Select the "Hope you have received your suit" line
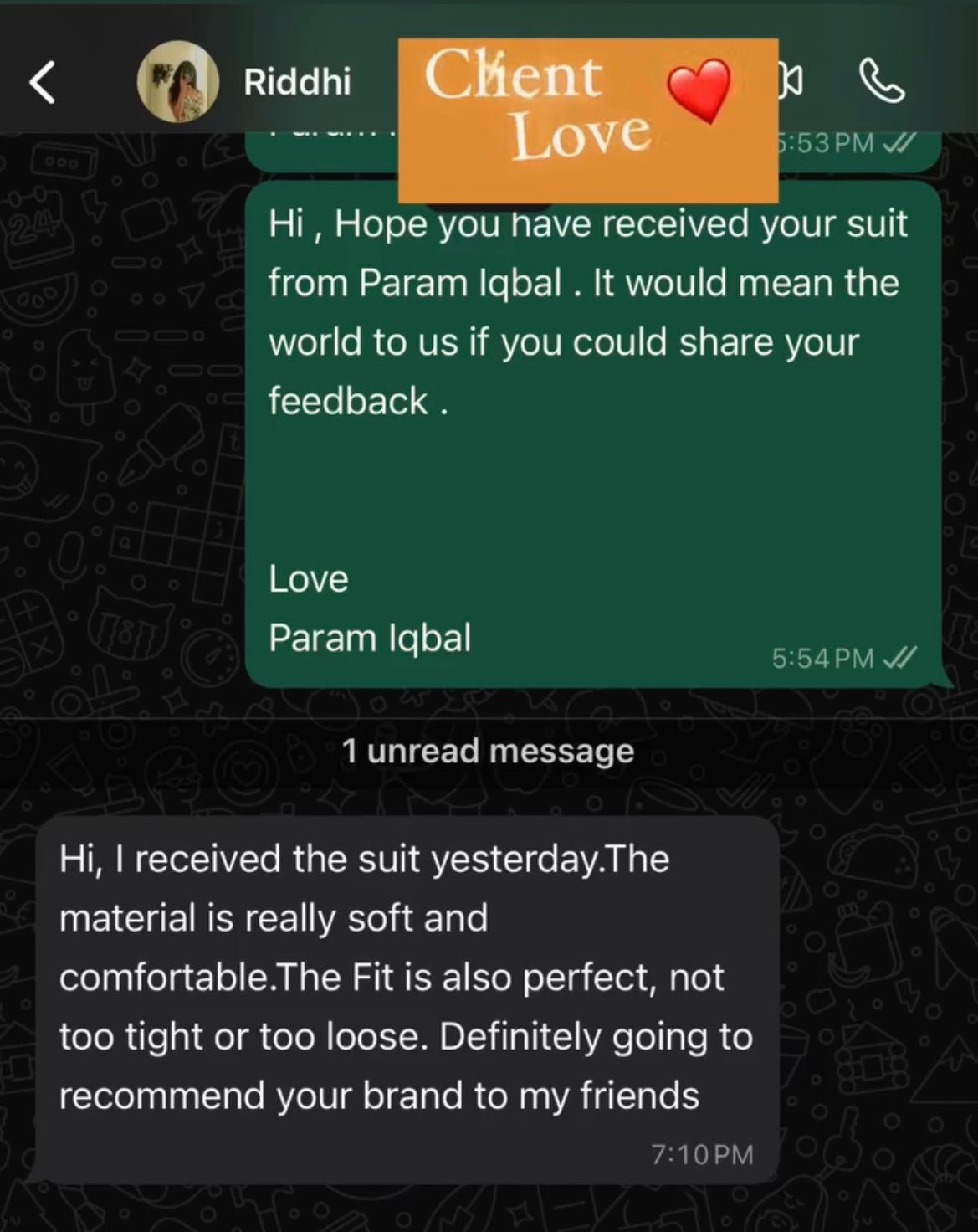This screenshot has height=1232, width=978. tap(587, 224)
